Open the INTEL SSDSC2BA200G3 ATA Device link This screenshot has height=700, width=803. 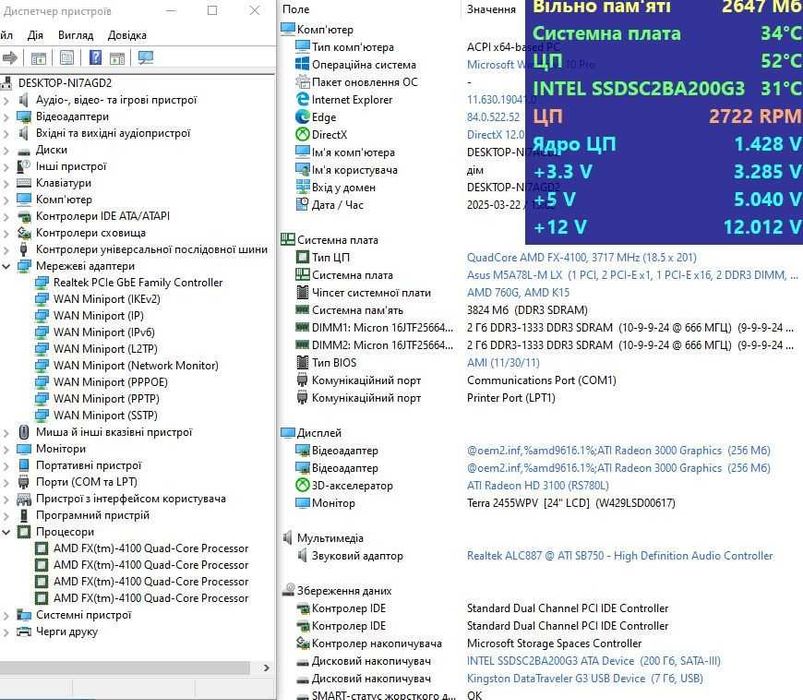594,661
